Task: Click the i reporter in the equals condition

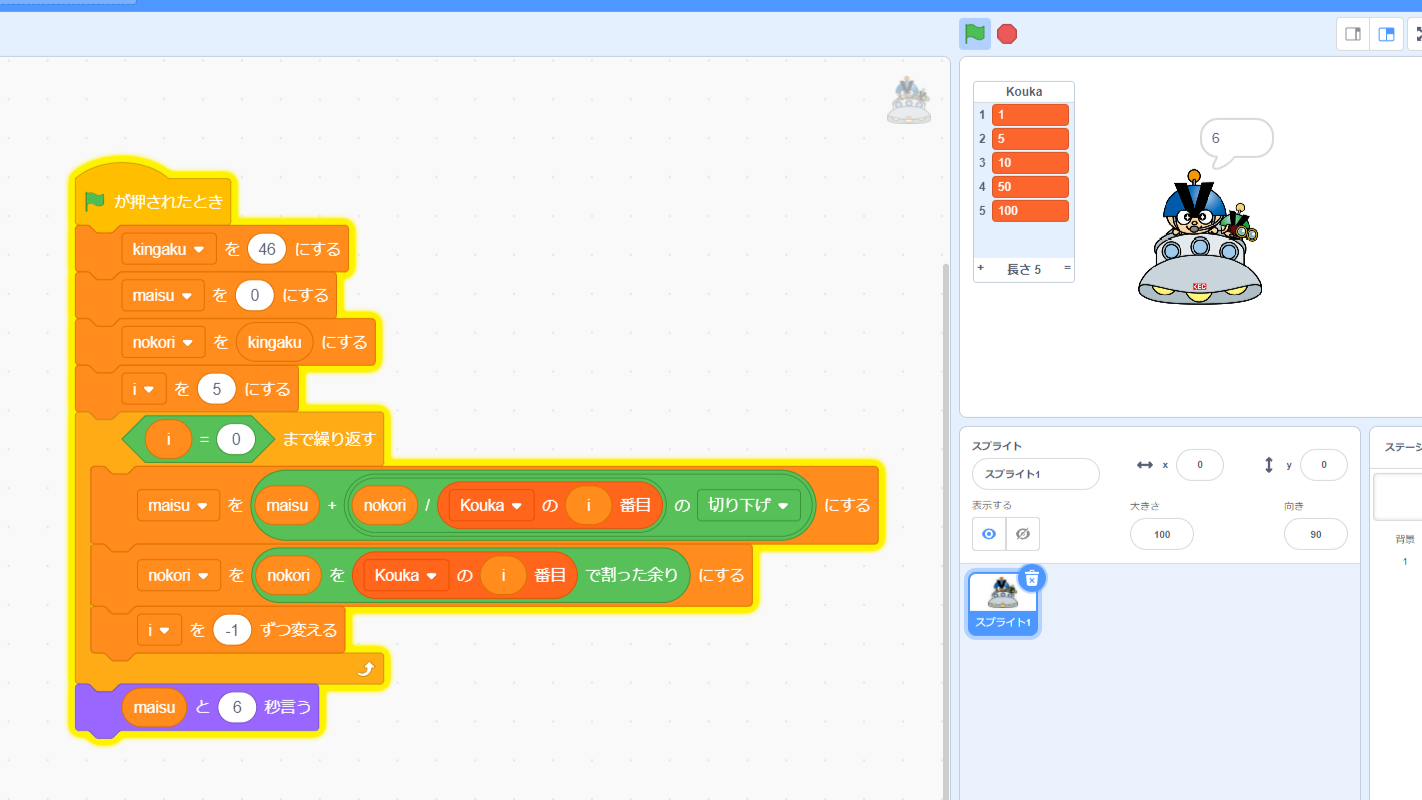Action: click(169, 438)
